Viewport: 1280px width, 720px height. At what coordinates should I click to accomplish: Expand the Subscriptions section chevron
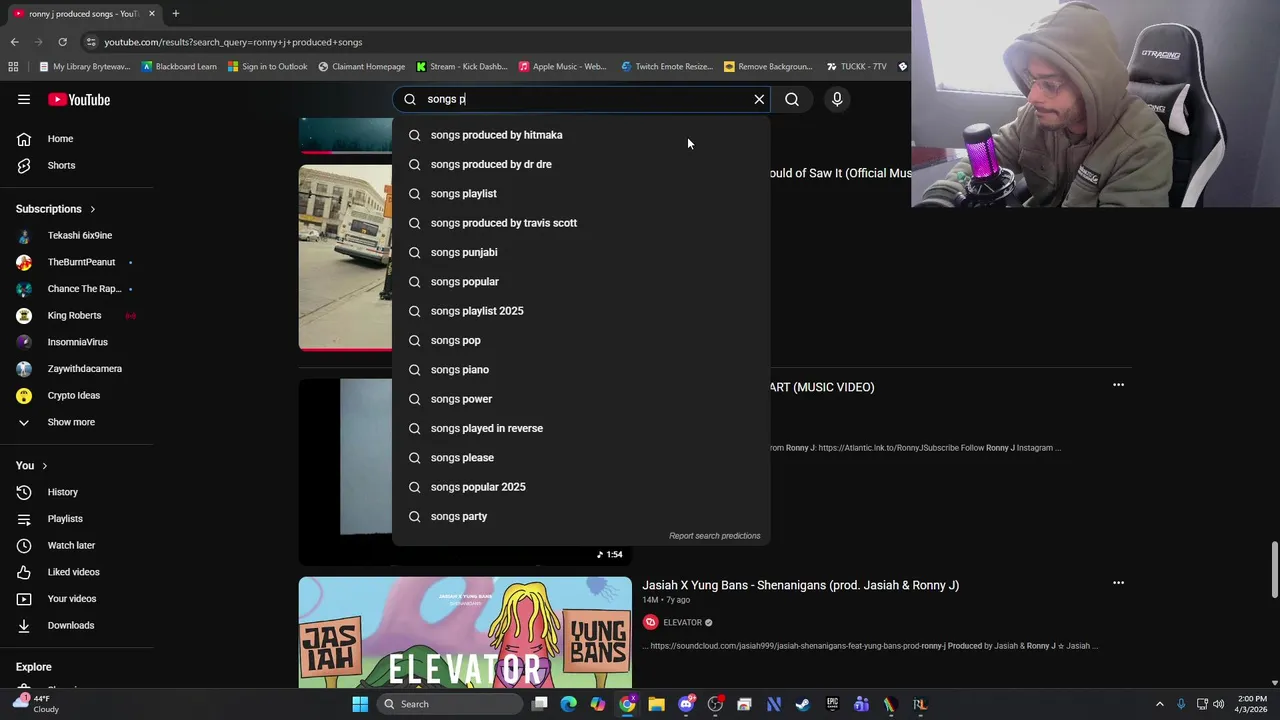[x=92, y=209]
